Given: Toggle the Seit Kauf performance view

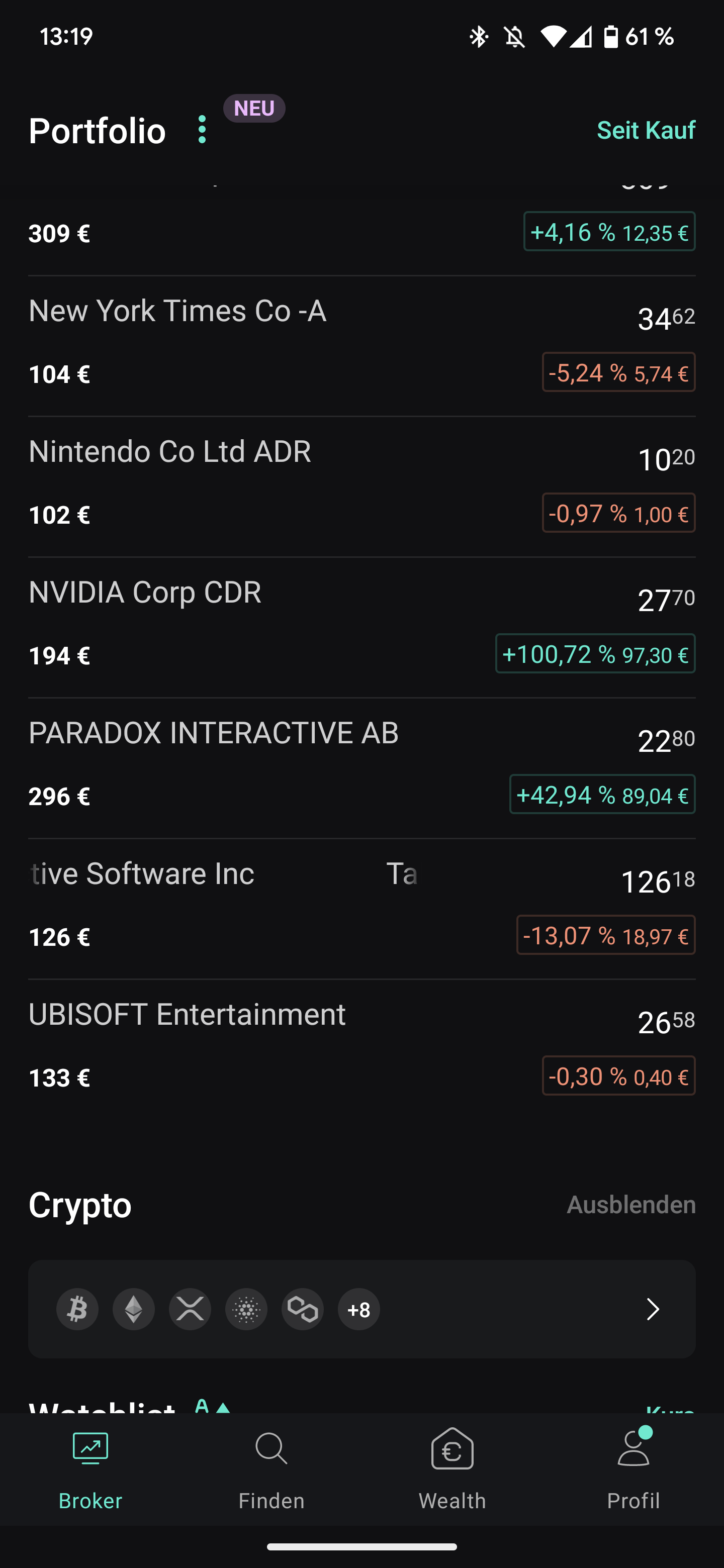Looking at the screenshot, I should 646,130.
